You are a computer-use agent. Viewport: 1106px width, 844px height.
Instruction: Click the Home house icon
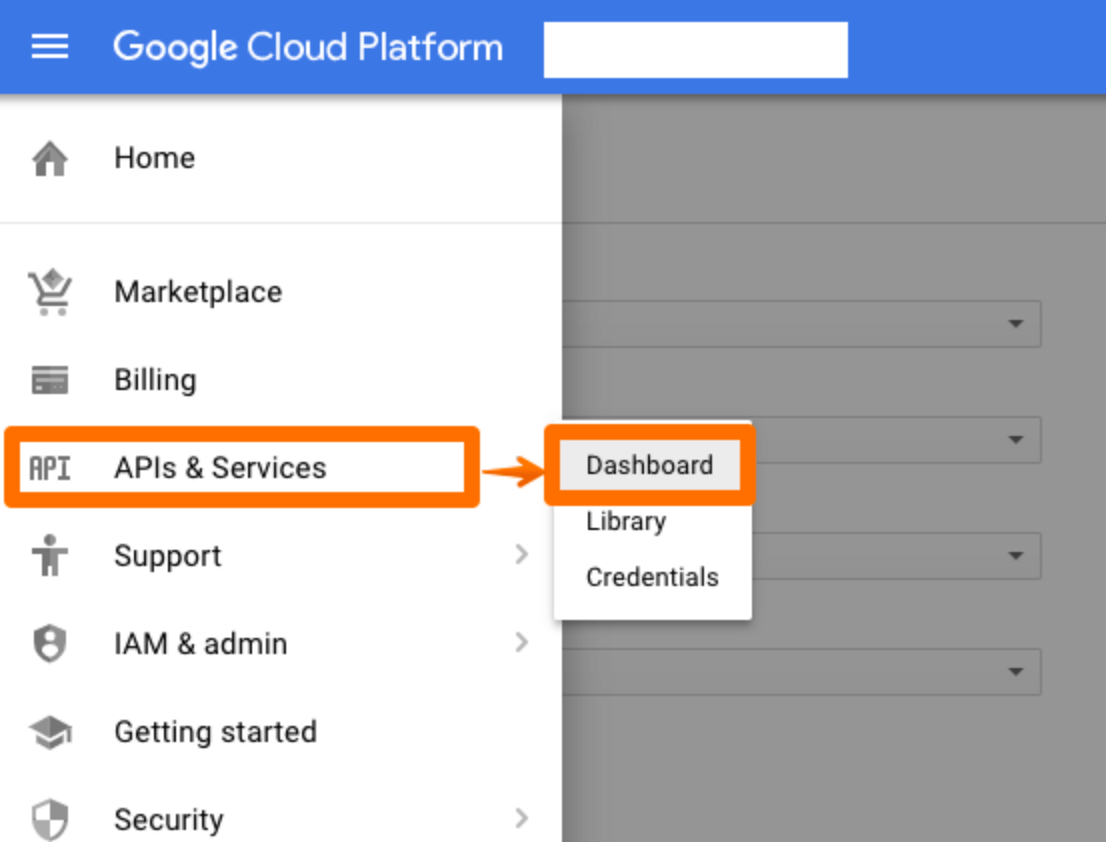pos(50,157)
